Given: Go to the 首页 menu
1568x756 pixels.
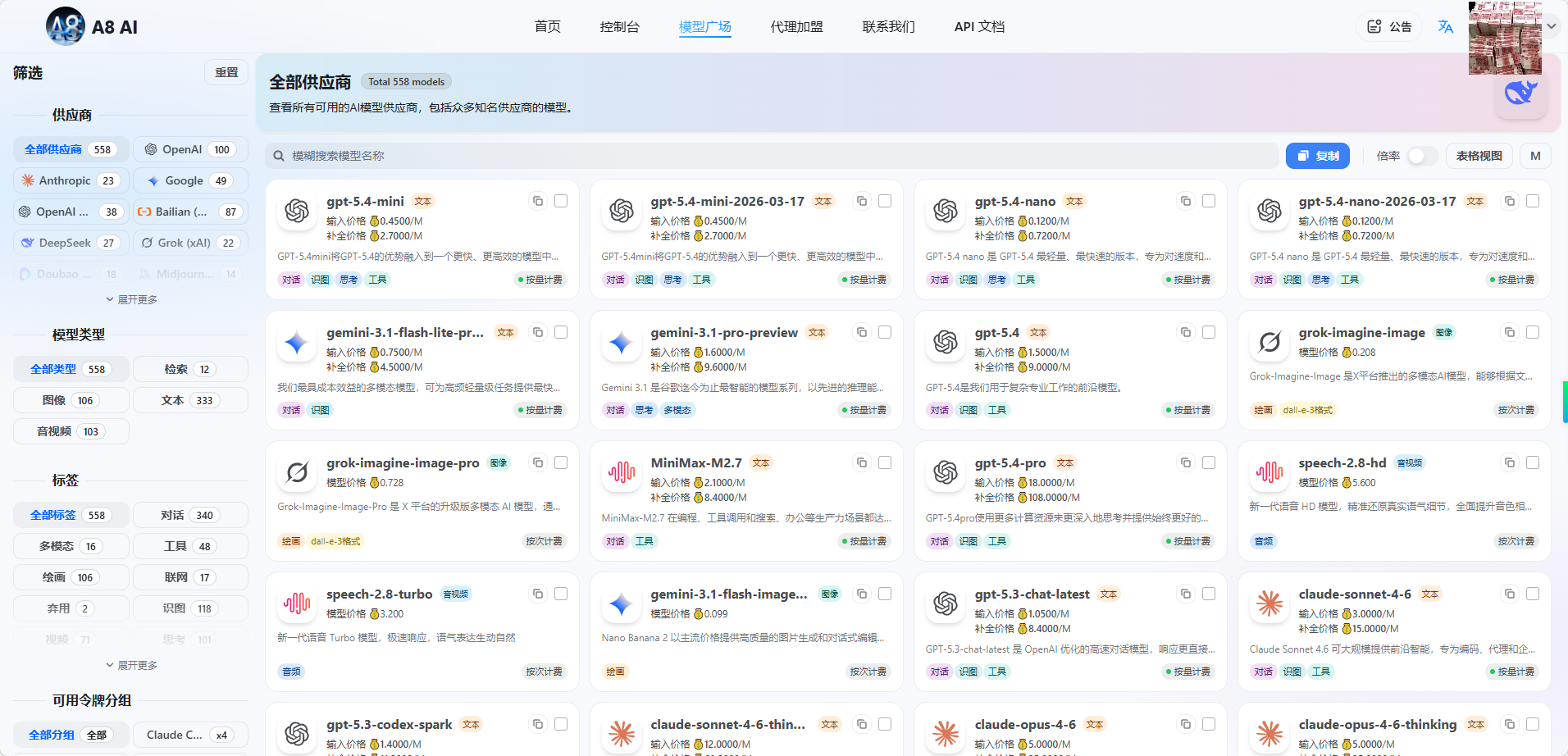Looking at the screenshot, I should pos(548,26).
